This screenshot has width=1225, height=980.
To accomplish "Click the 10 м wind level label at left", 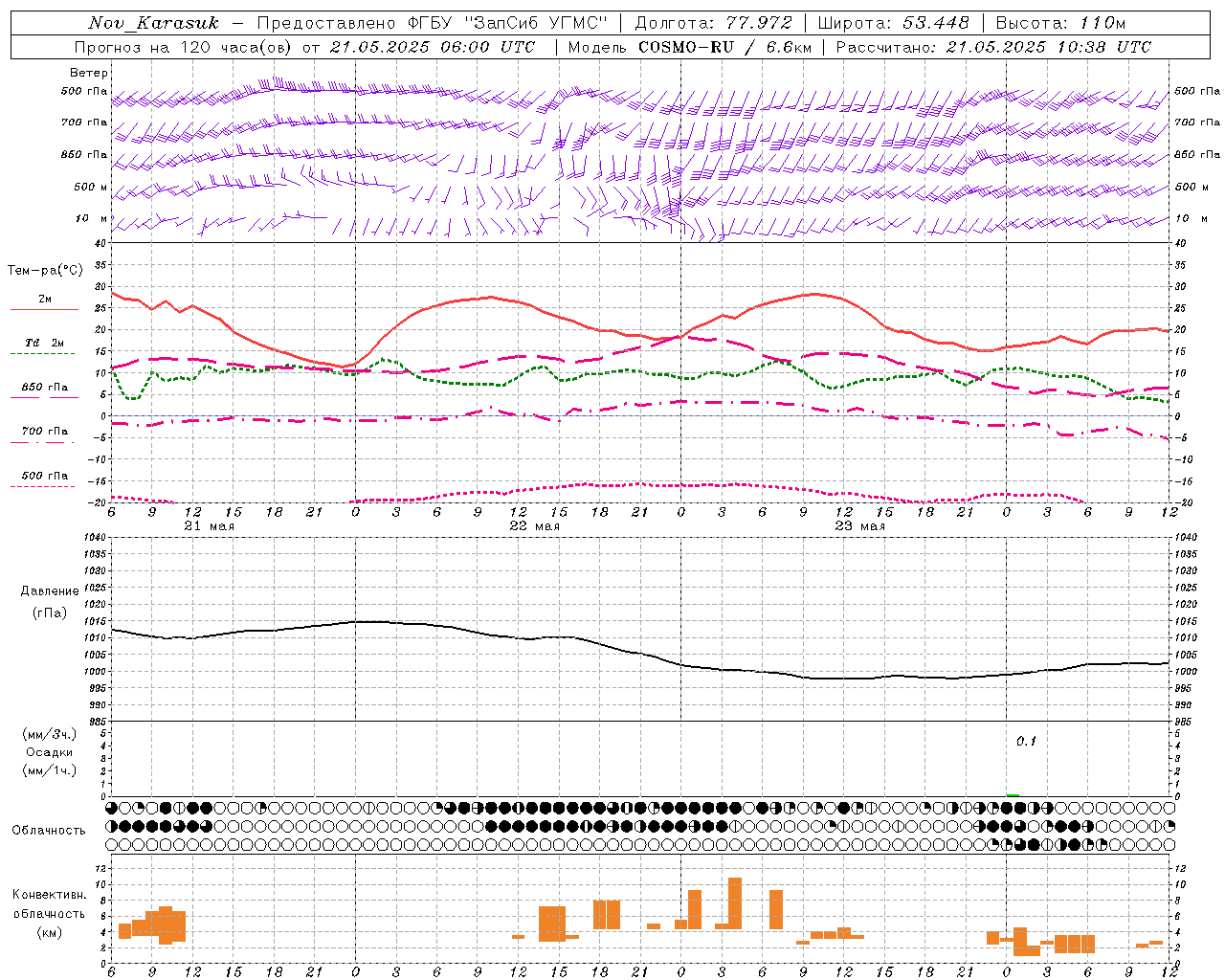I will (x=92, y=219).
